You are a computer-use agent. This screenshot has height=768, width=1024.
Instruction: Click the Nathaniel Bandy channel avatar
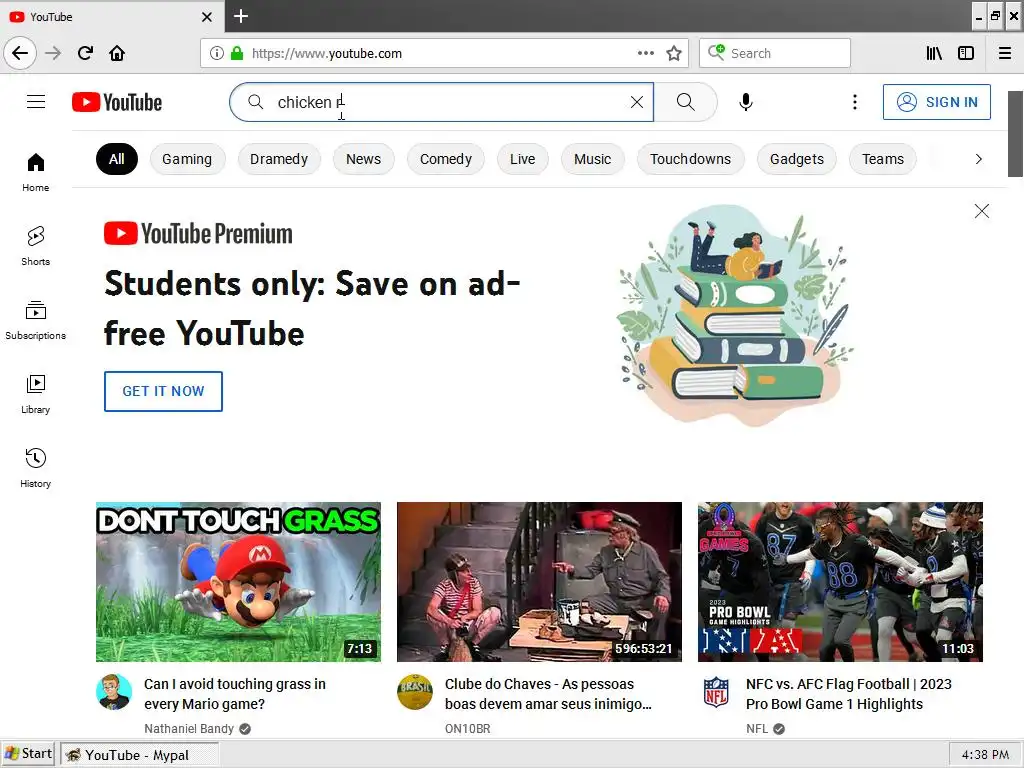coord(114,692)
